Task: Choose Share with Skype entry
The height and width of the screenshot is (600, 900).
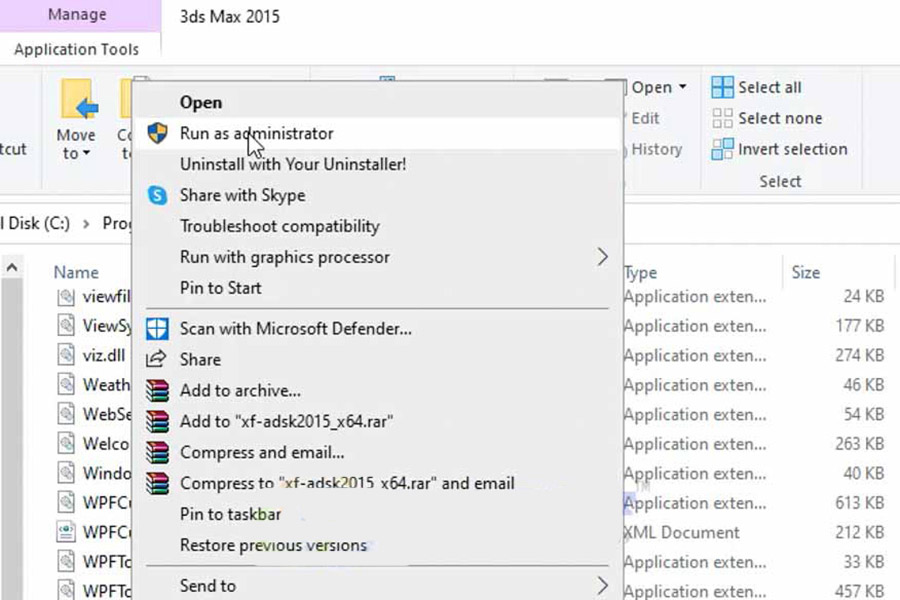Action: [x=378, y=195]
